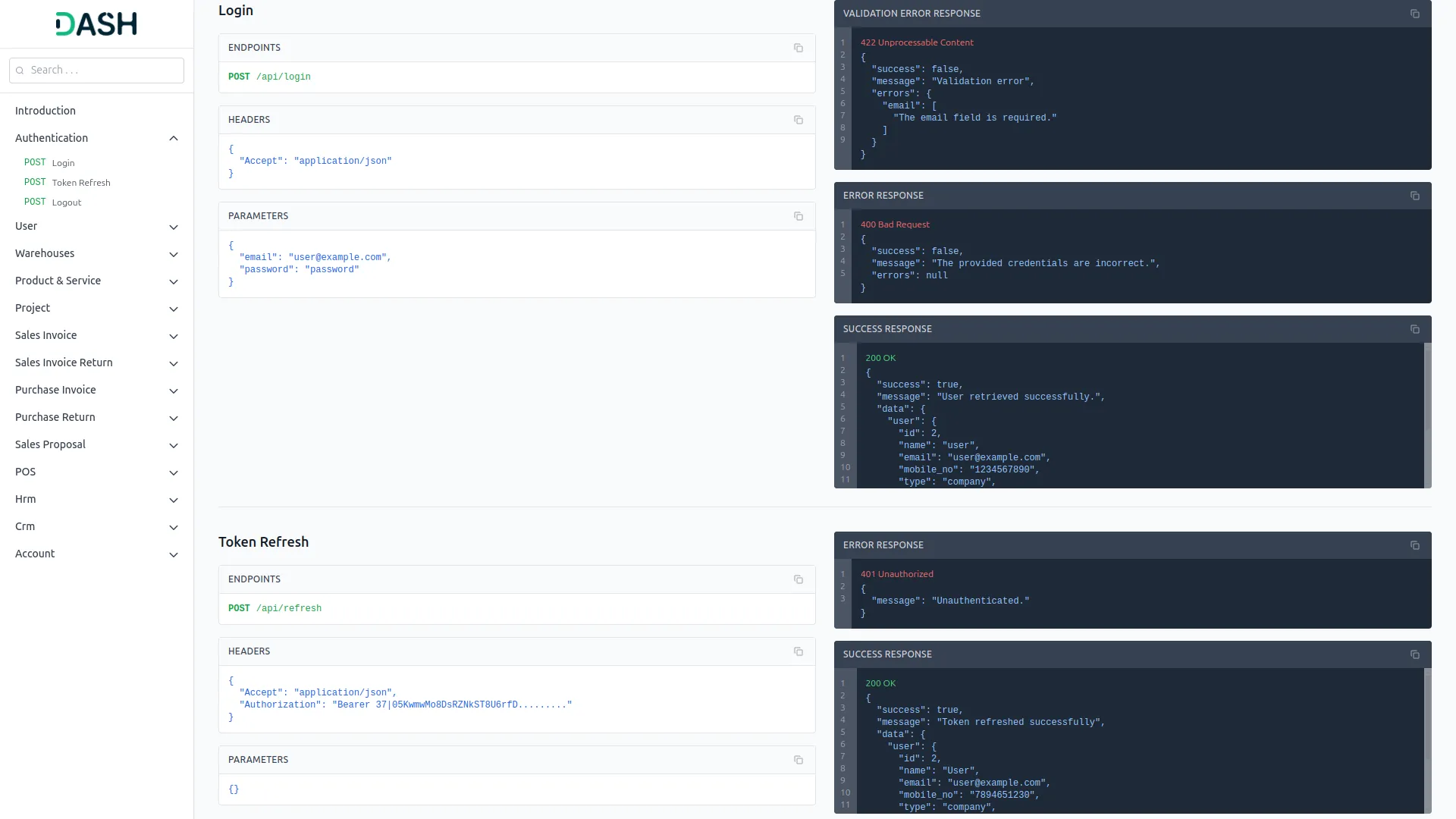Click the empty {} parameters text

234,789
